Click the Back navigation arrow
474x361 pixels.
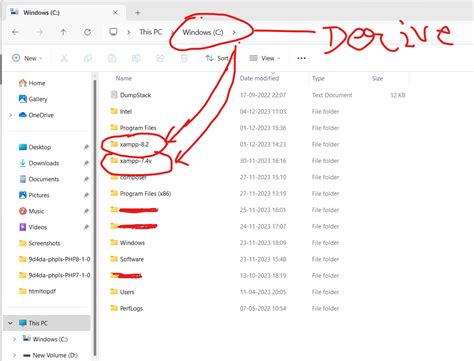[15, 32]
